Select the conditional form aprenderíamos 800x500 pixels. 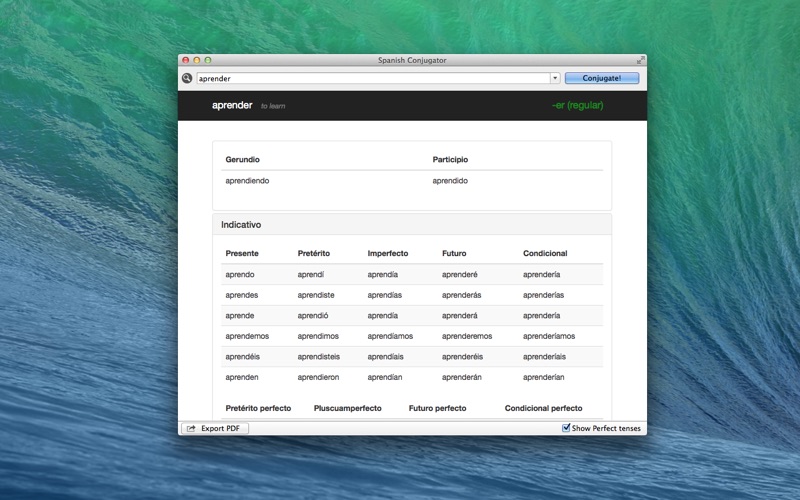click(549, 336)
